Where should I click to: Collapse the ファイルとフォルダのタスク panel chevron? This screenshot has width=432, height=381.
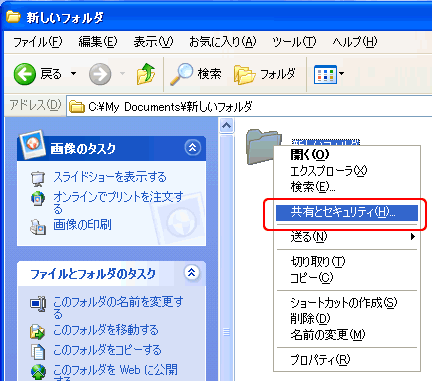click(x=192, y=273)
